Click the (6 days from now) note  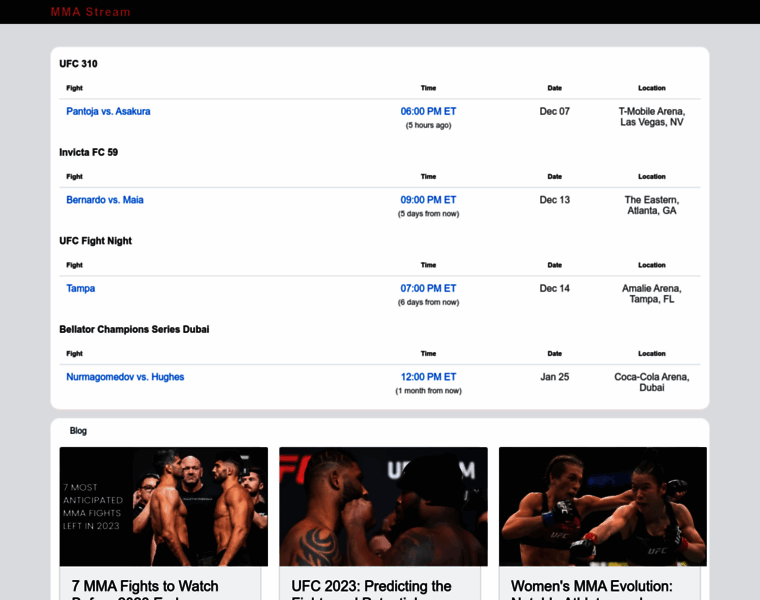pyautogui.click(x=428, y=302)
